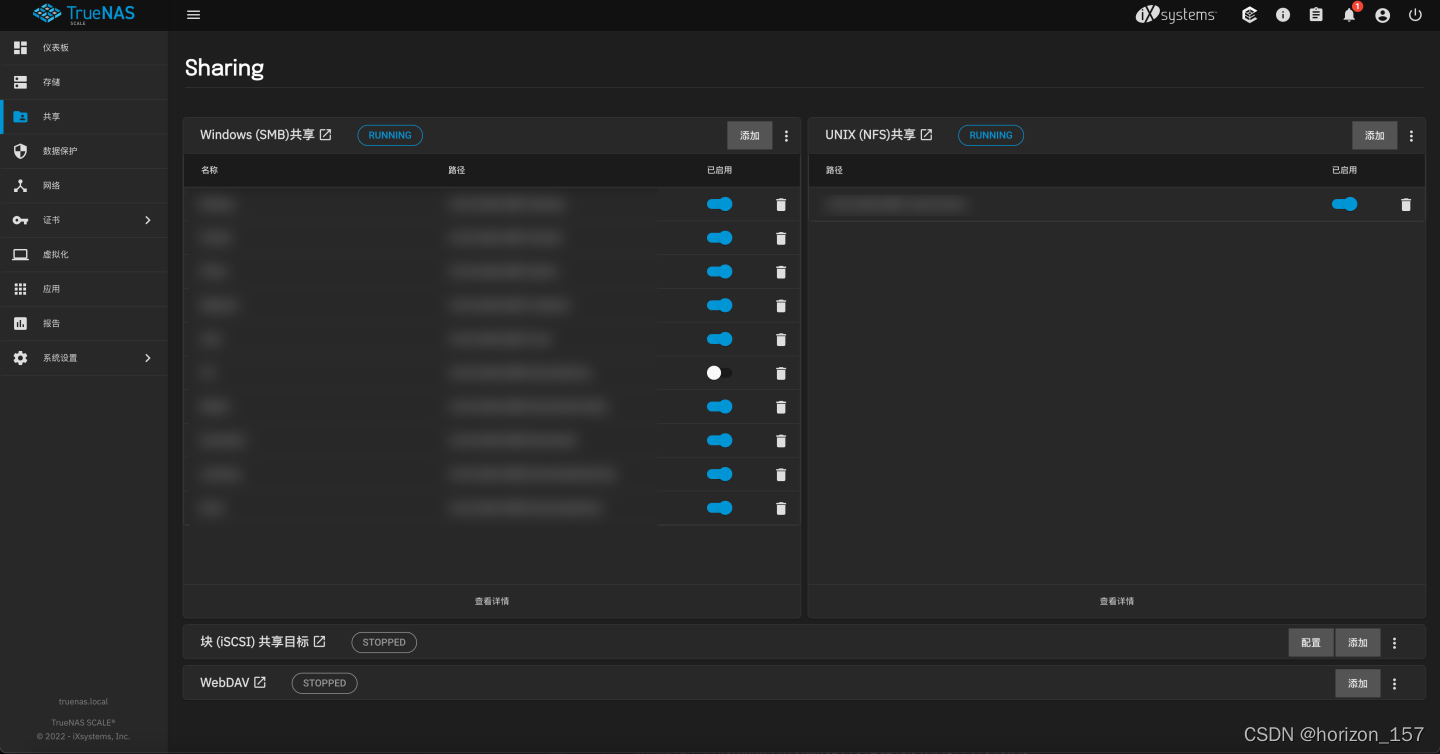1440x754 pixels.
Task: Open external link icon beside 块 (iSCSI) 共享目标
Action: click(x=320, y=642)
